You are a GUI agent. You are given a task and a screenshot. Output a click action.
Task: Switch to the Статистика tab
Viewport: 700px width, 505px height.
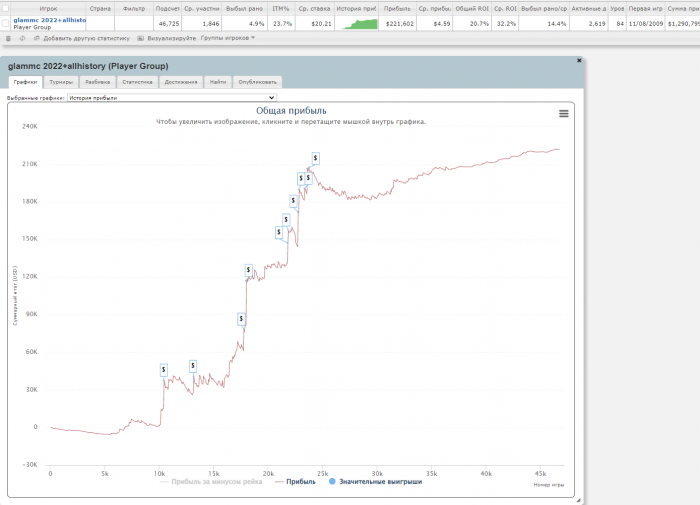tap(136, 82)
